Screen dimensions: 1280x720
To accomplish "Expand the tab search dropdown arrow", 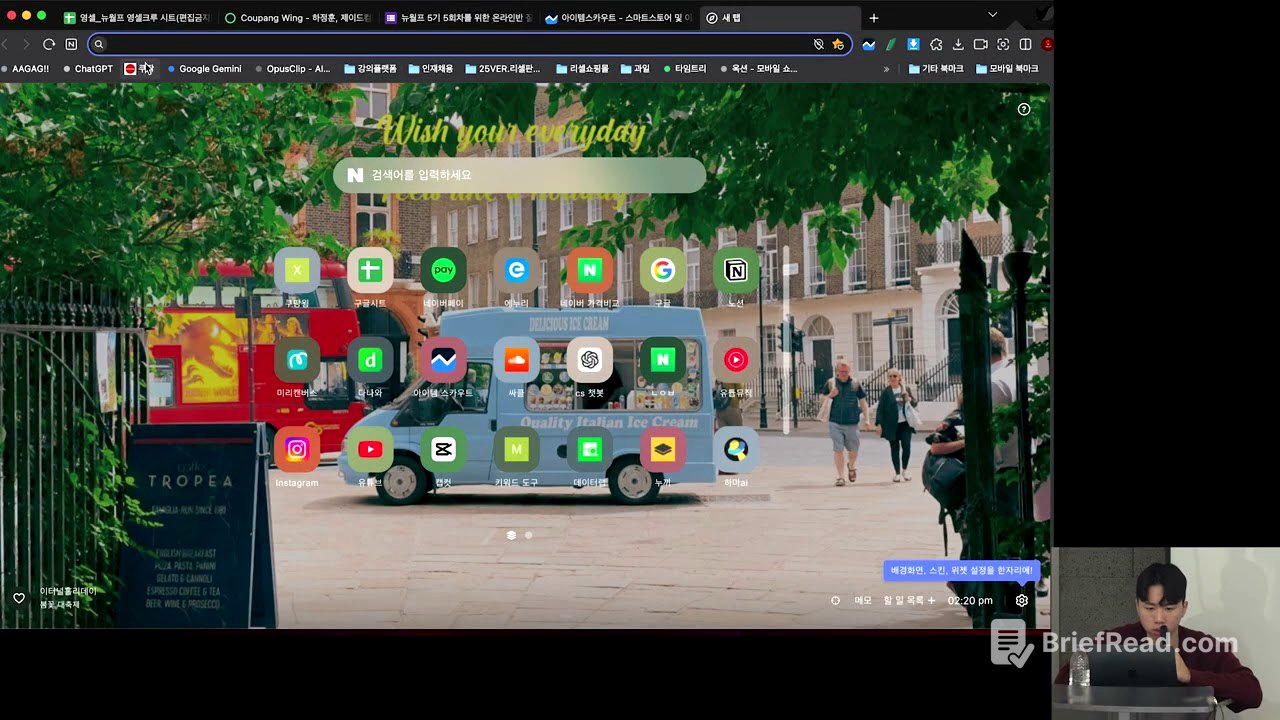I will (x=992, y=15).
